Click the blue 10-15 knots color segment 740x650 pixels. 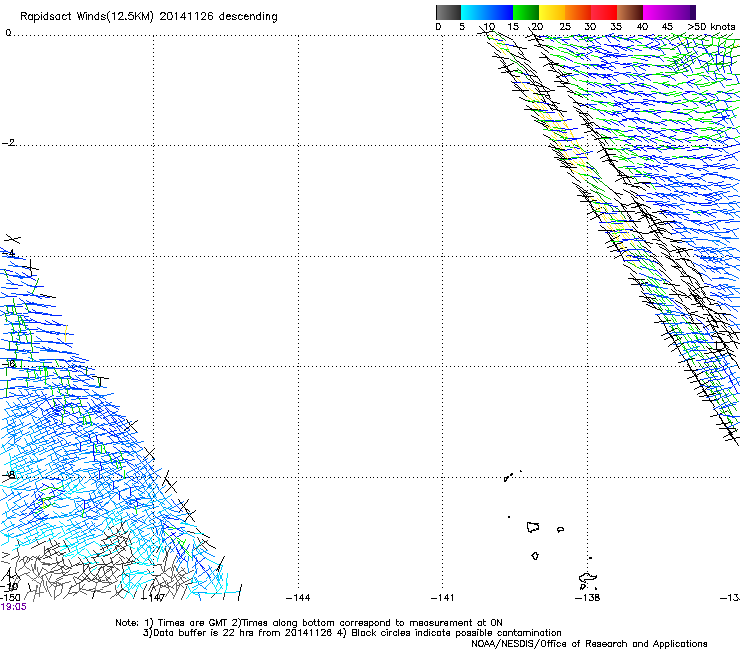(500, 12)
